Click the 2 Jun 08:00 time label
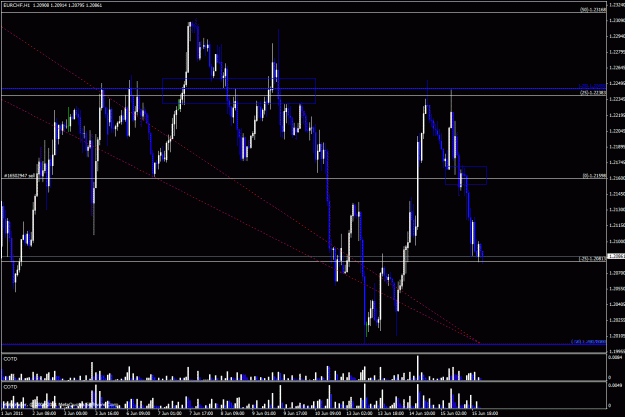Screen dimensions: 625x417 pos(44,413)
